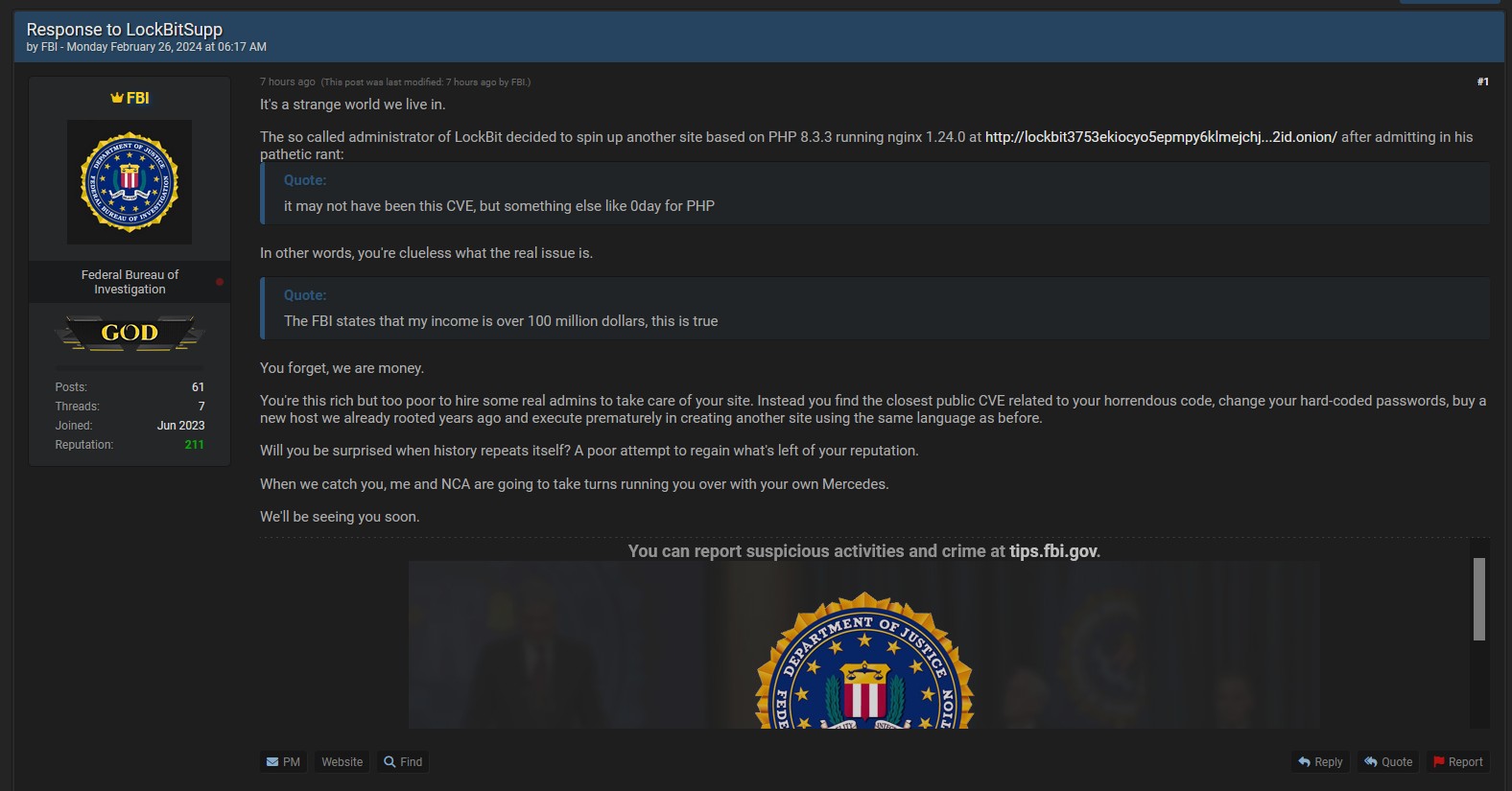The width and height of the screenshot is (1512, 791).
Task: Click the FBI username in the profile panel
Action: [x=138, y=98]
